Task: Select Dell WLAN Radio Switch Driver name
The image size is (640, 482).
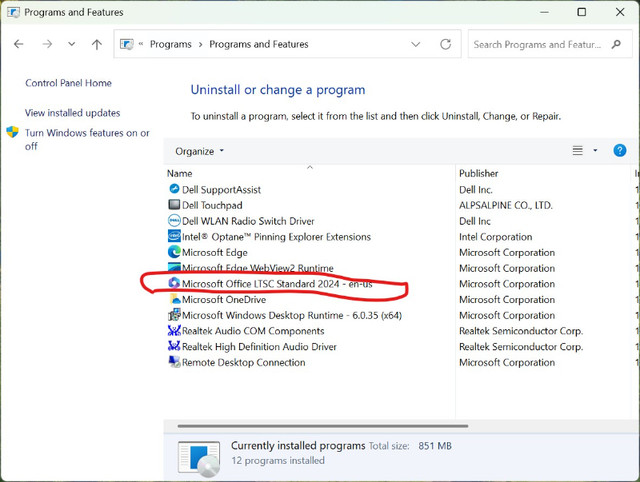Action: pyautogui.click(x=248, y=221)
